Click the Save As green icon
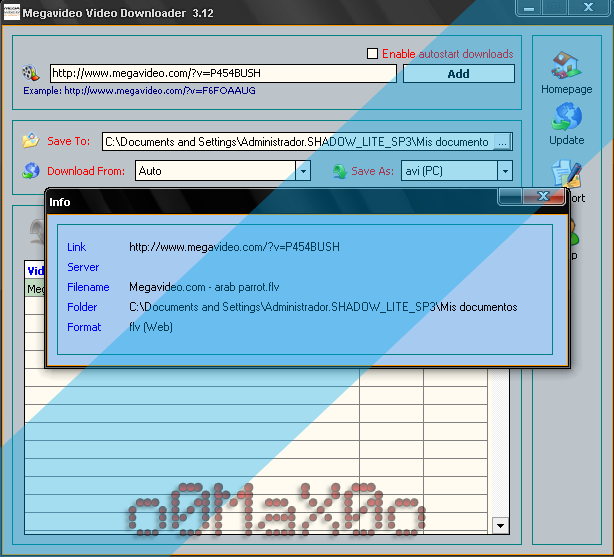This screenshot has height=557, width=614. tap(339, 171)
